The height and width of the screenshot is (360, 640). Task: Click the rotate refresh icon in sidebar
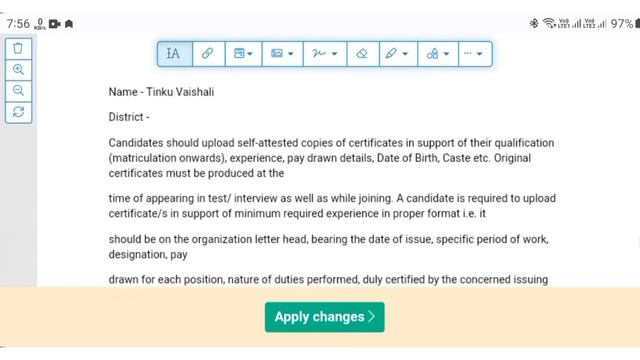coord(18,112)
